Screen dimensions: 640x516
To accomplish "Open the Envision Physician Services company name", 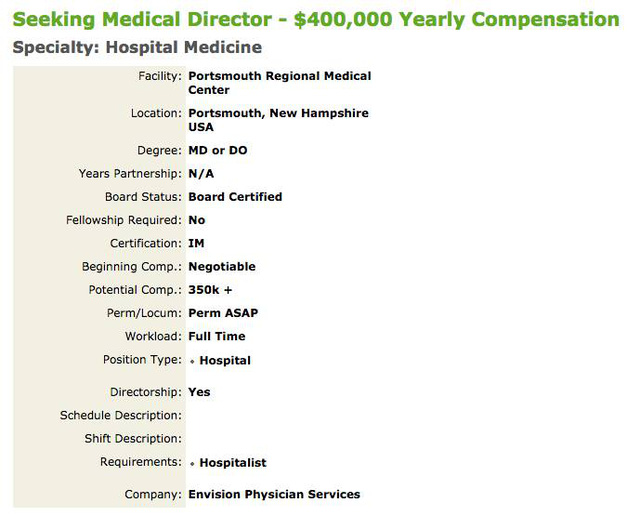I will tap(274, 494).
